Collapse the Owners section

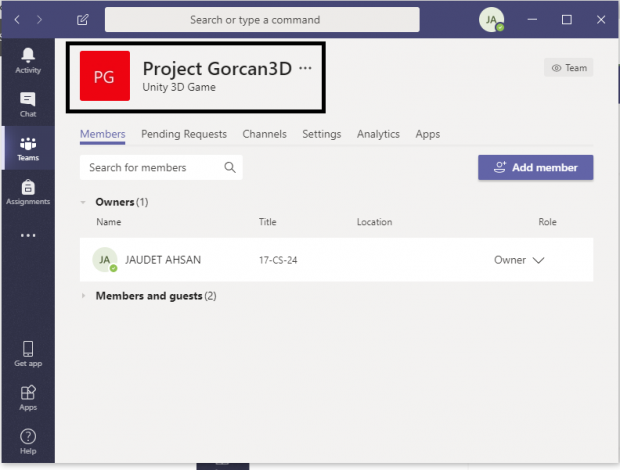83,202
